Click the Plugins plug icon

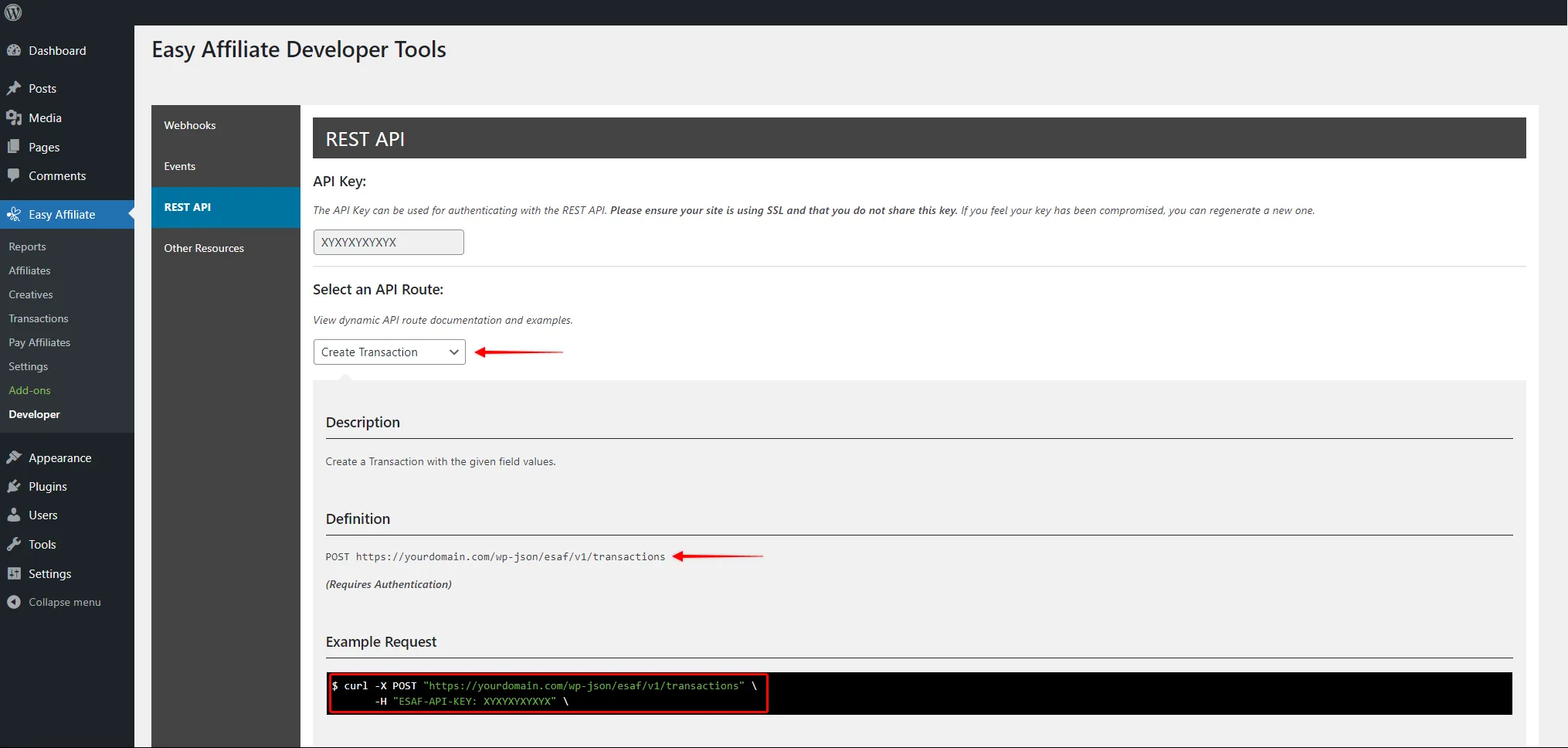point(14,486)
